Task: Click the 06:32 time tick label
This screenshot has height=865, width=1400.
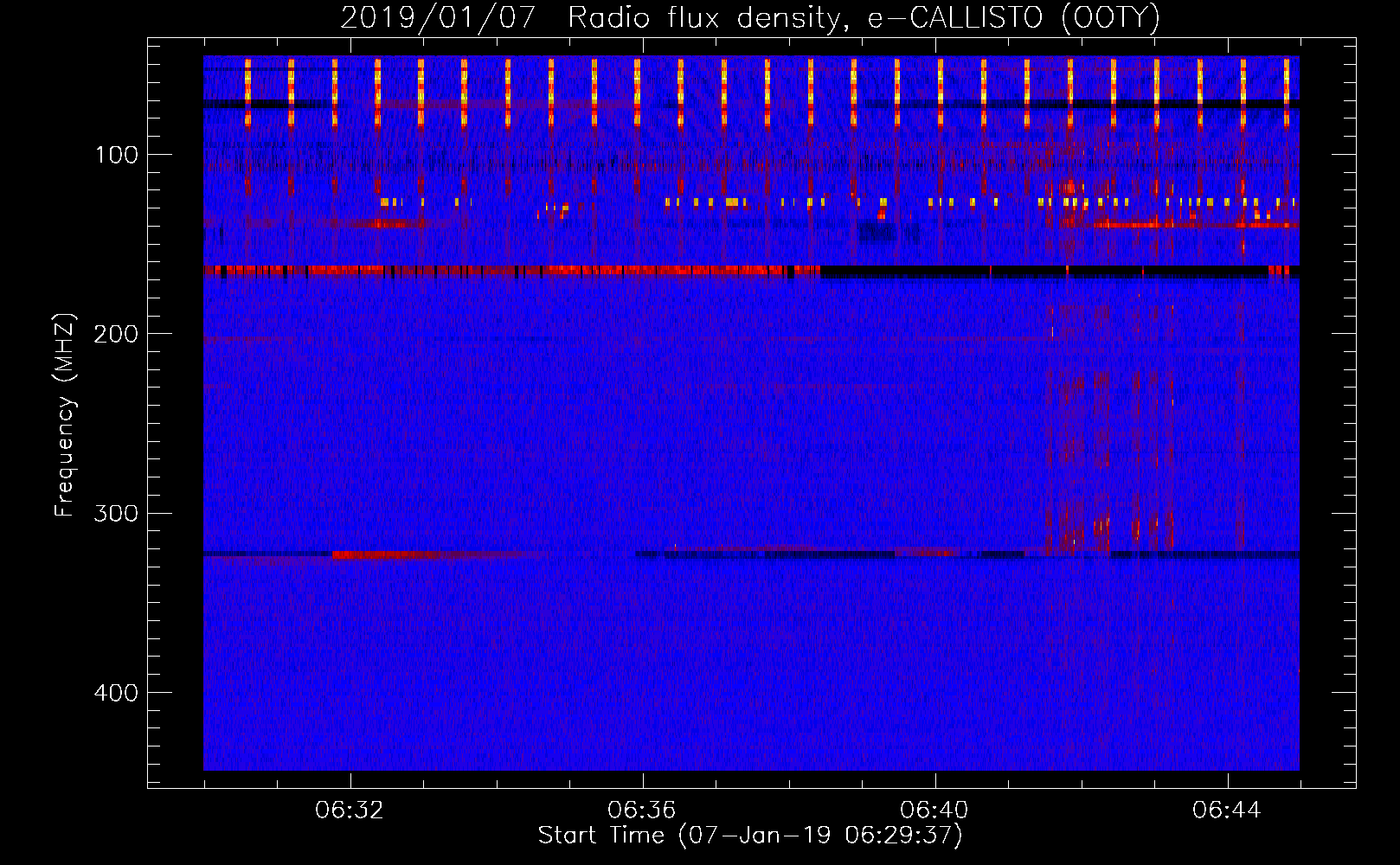Action: tap(350, 810)
